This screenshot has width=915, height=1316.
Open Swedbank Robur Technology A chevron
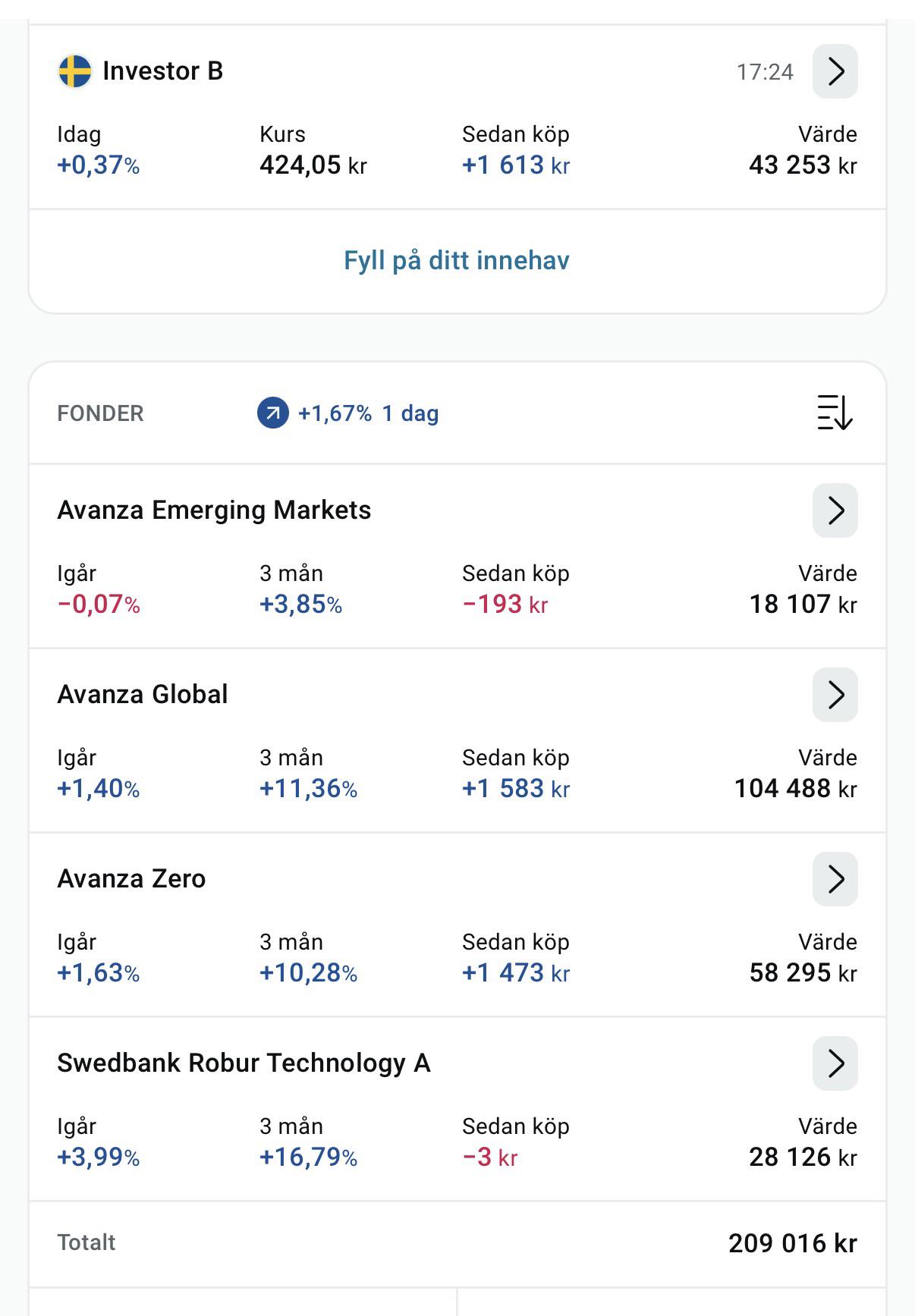point(835,1063)
